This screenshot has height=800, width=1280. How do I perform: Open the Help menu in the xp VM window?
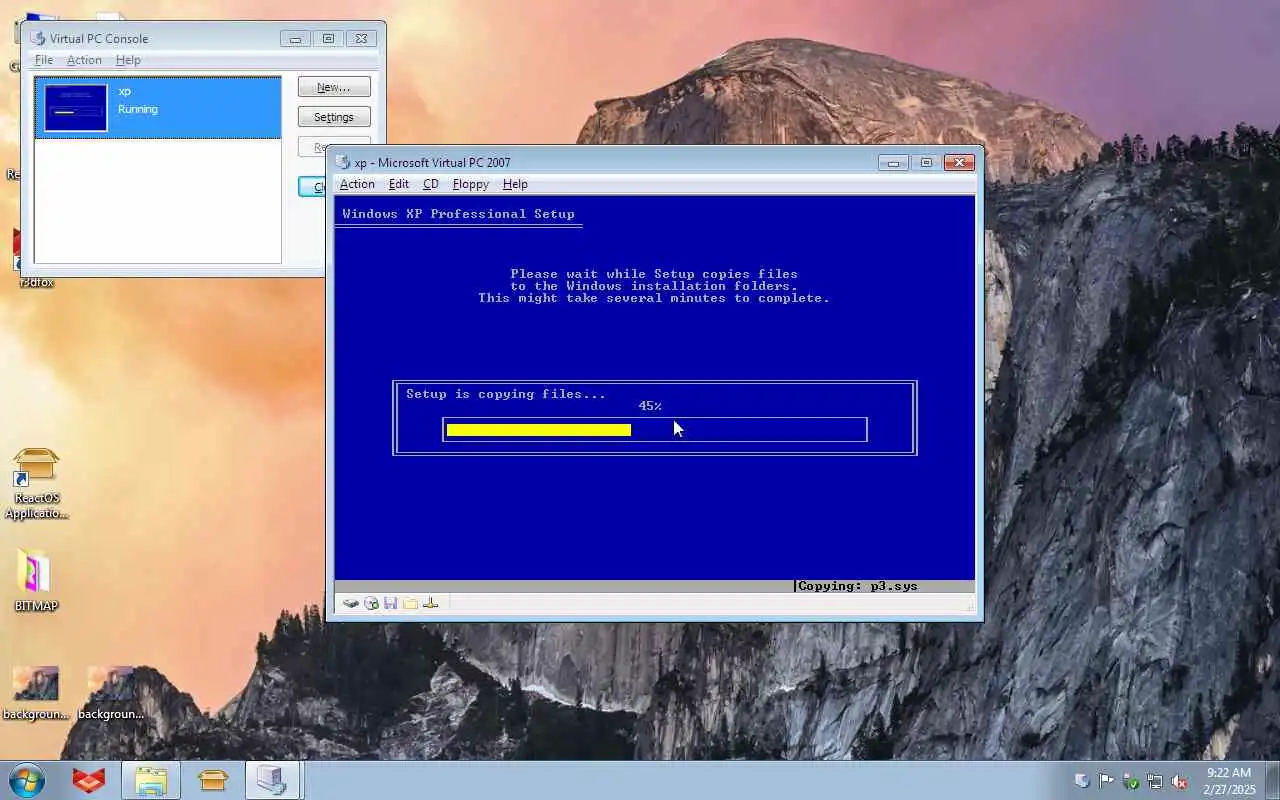pos(515,184)
